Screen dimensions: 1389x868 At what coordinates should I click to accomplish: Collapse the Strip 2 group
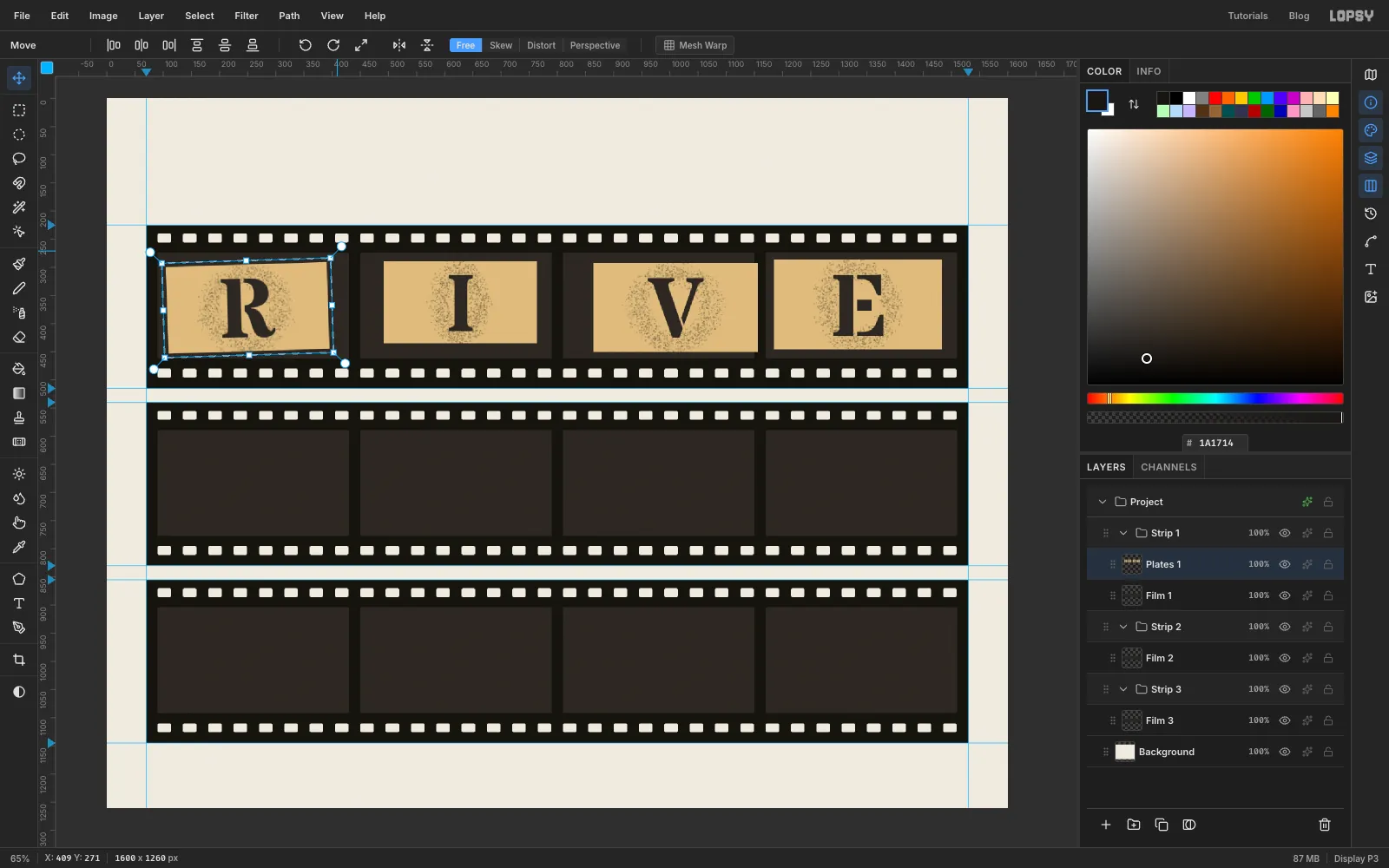[1123, 627]
